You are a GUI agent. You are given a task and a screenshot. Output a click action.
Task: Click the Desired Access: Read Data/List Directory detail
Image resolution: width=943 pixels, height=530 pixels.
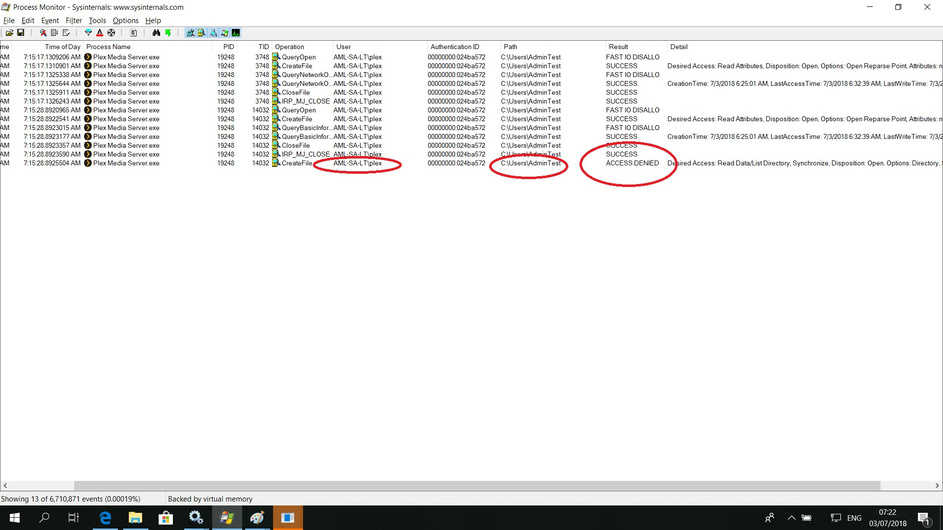[805, 163]
